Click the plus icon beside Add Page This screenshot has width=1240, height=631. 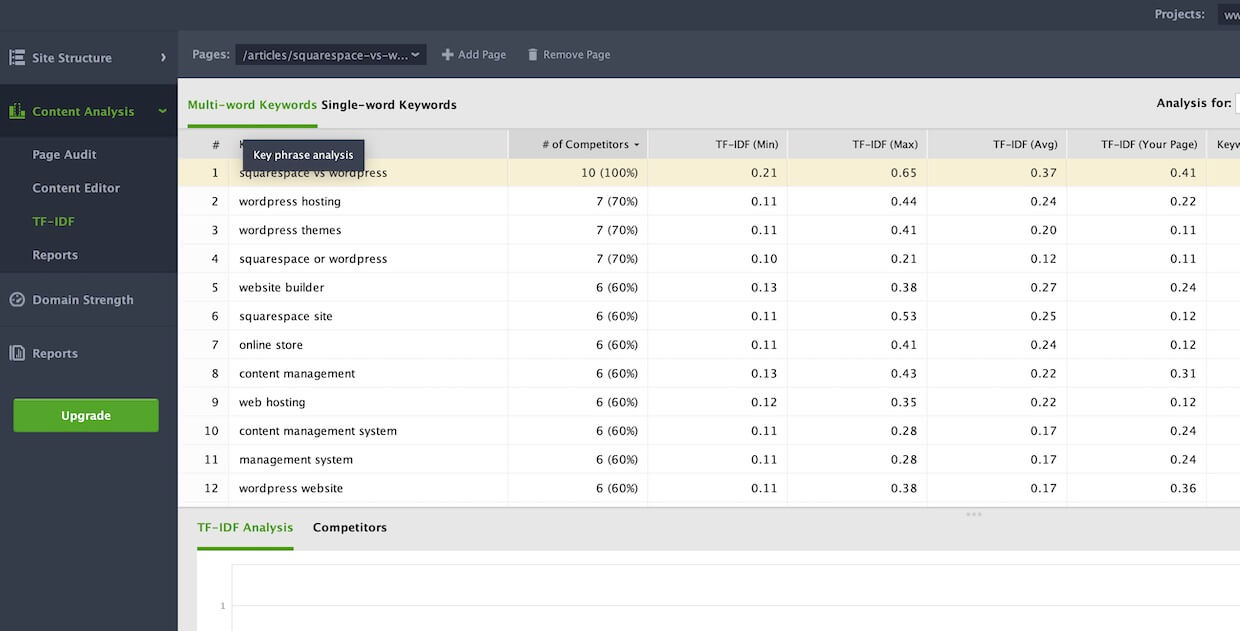(447, 54)
